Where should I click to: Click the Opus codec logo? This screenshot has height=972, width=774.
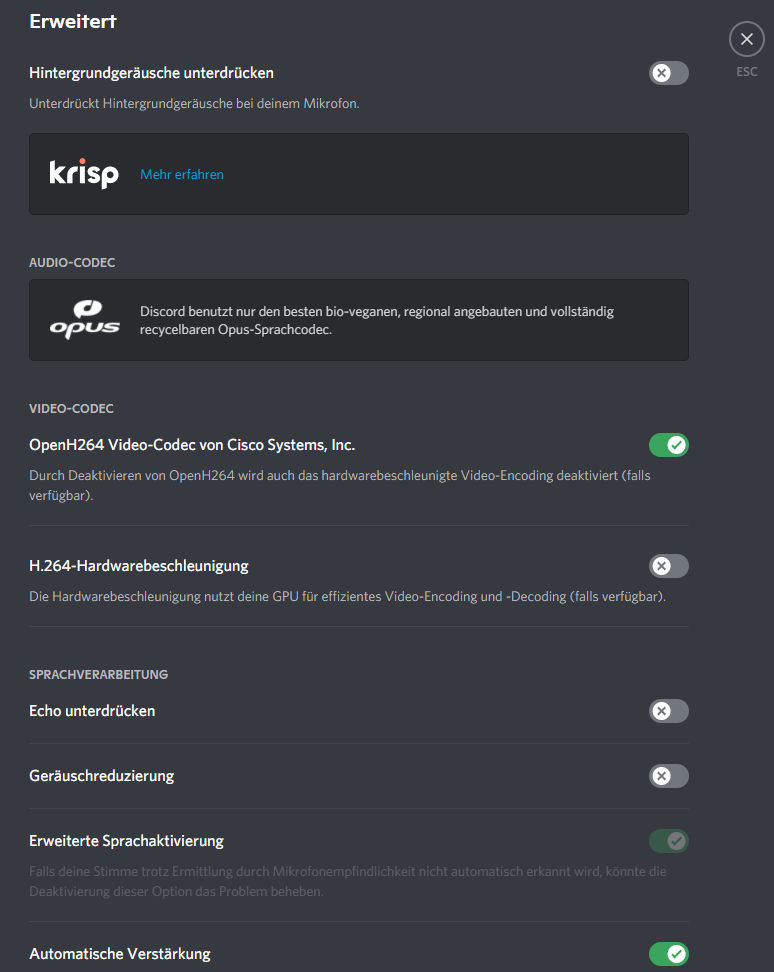tap(84, 319)
